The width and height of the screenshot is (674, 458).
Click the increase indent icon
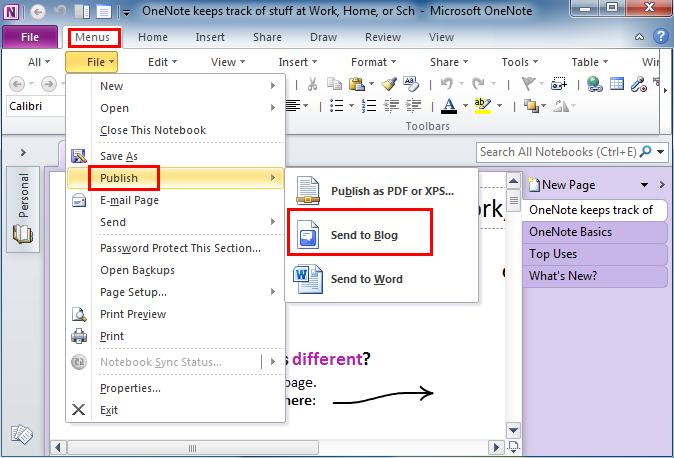pyautogui.click(x=413, y=105)
